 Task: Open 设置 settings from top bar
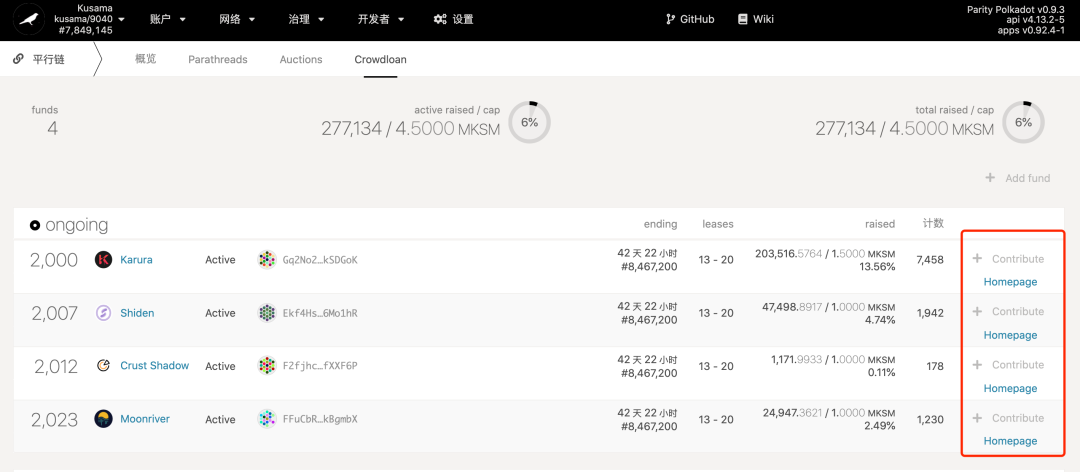pos(454,19)
